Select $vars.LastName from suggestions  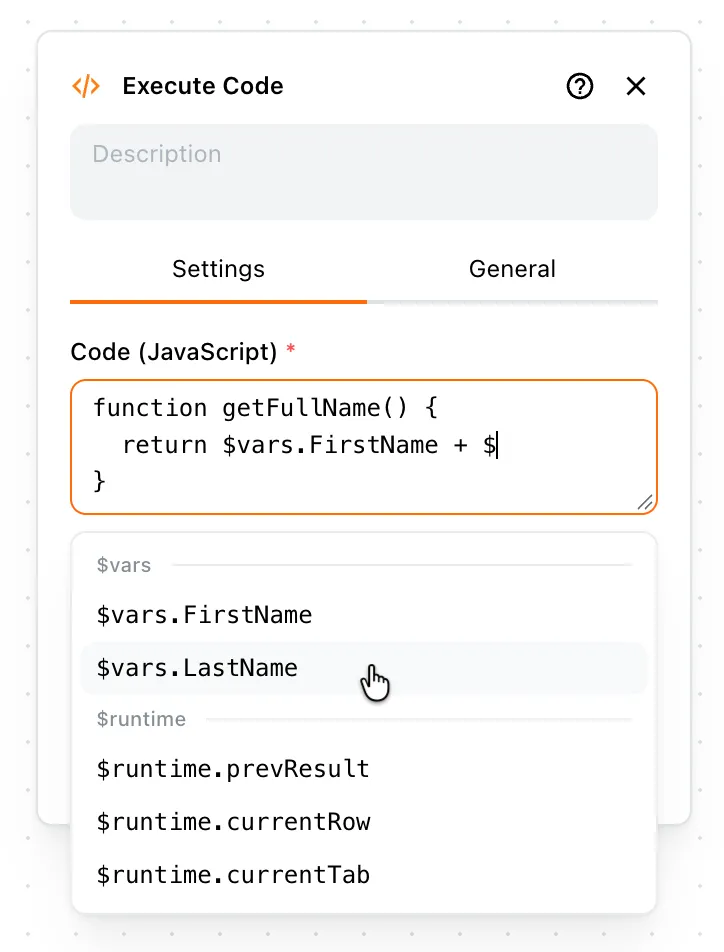pos(364,668)
